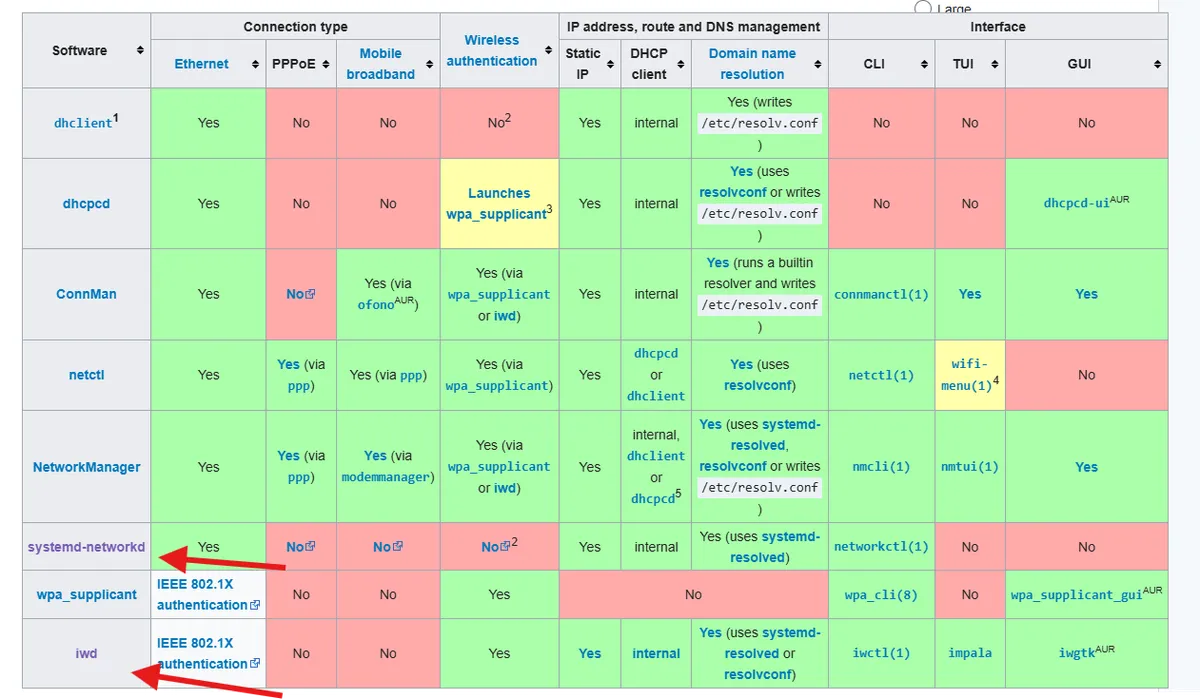Viewport: 1200px width, 699px height.
Task: Open the dhcpcd-ui AUR package link
Action: coord(1086,202)
